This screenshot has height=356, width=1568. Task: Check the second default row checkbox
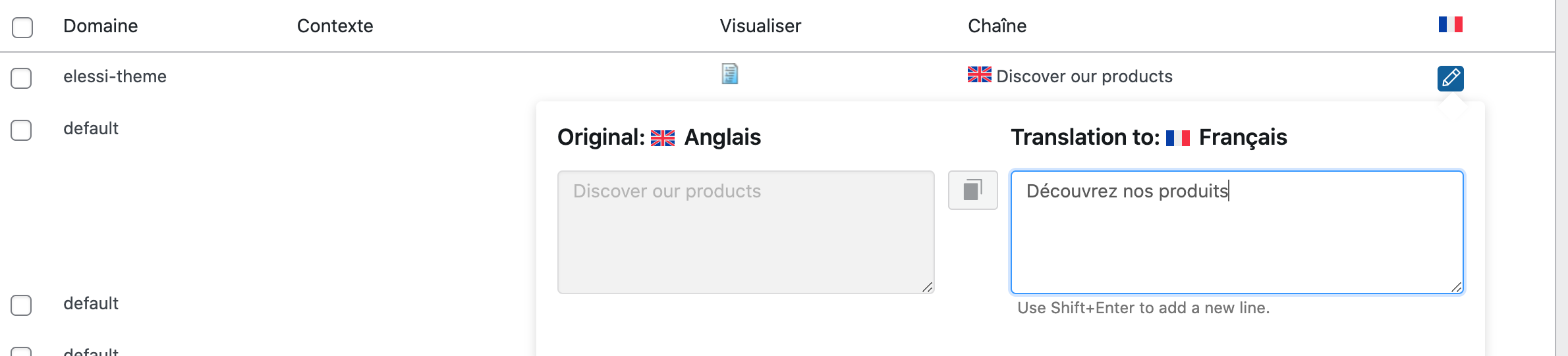click(21, 305)
